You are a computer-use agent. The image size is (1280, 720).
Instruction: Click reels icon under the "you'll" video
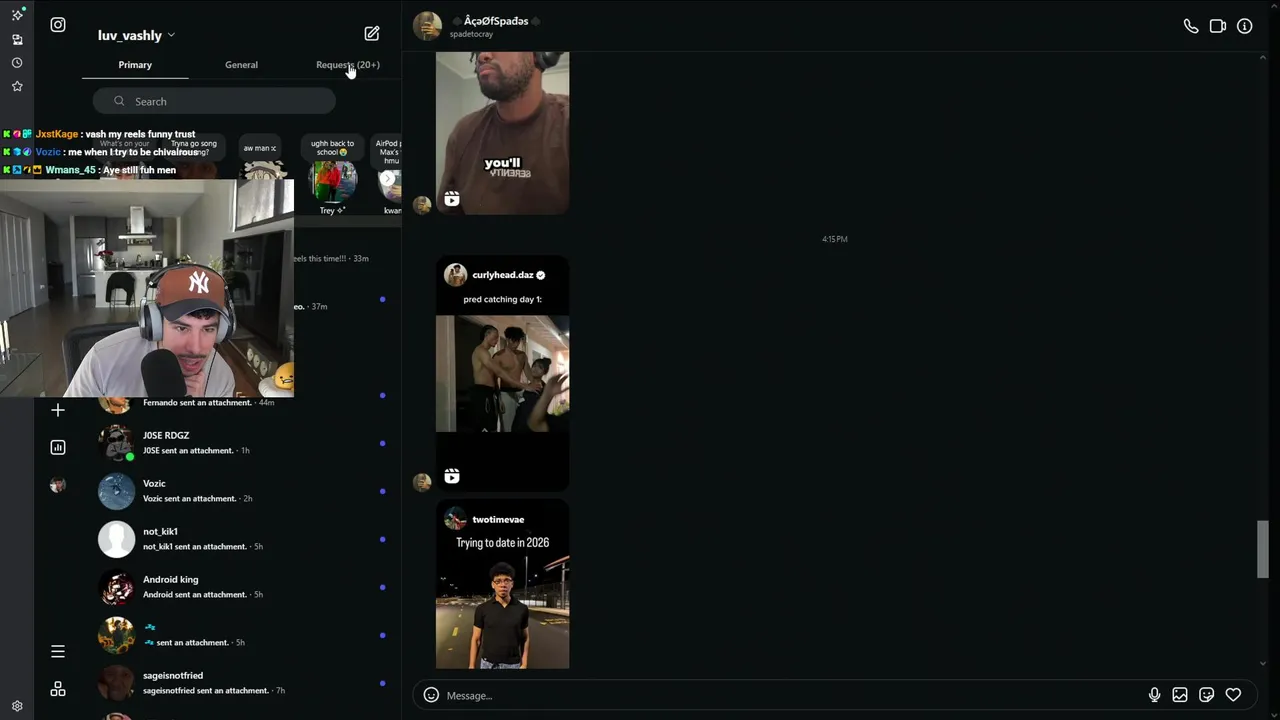[x=452, y=199]
